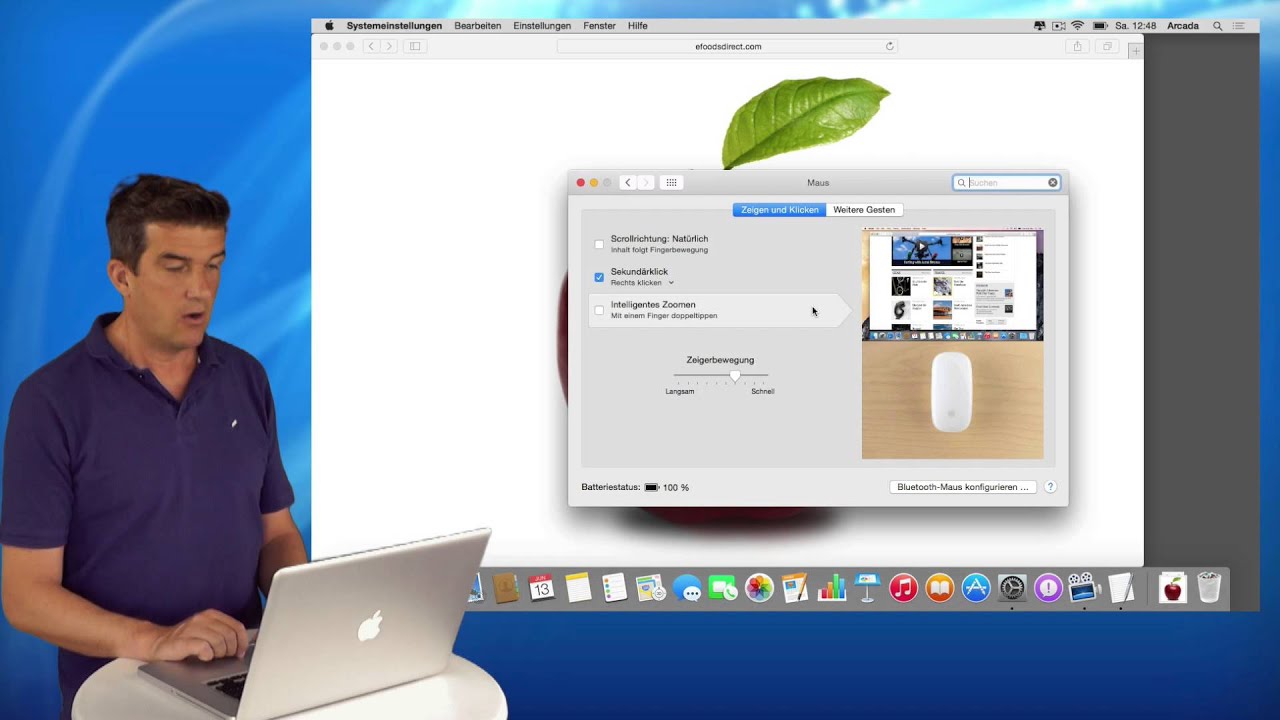Screen dimensions: 1280x720
Task: Open the Bearbeiten menu
Action: coord(477,26)
